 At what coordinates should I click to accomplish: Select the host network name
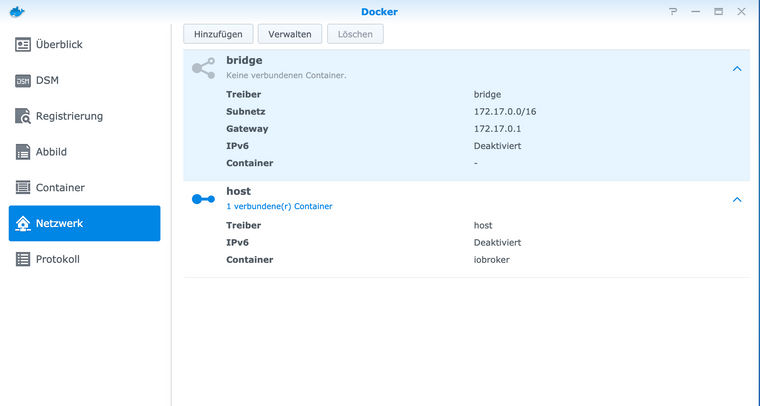[x=238, y=191]
